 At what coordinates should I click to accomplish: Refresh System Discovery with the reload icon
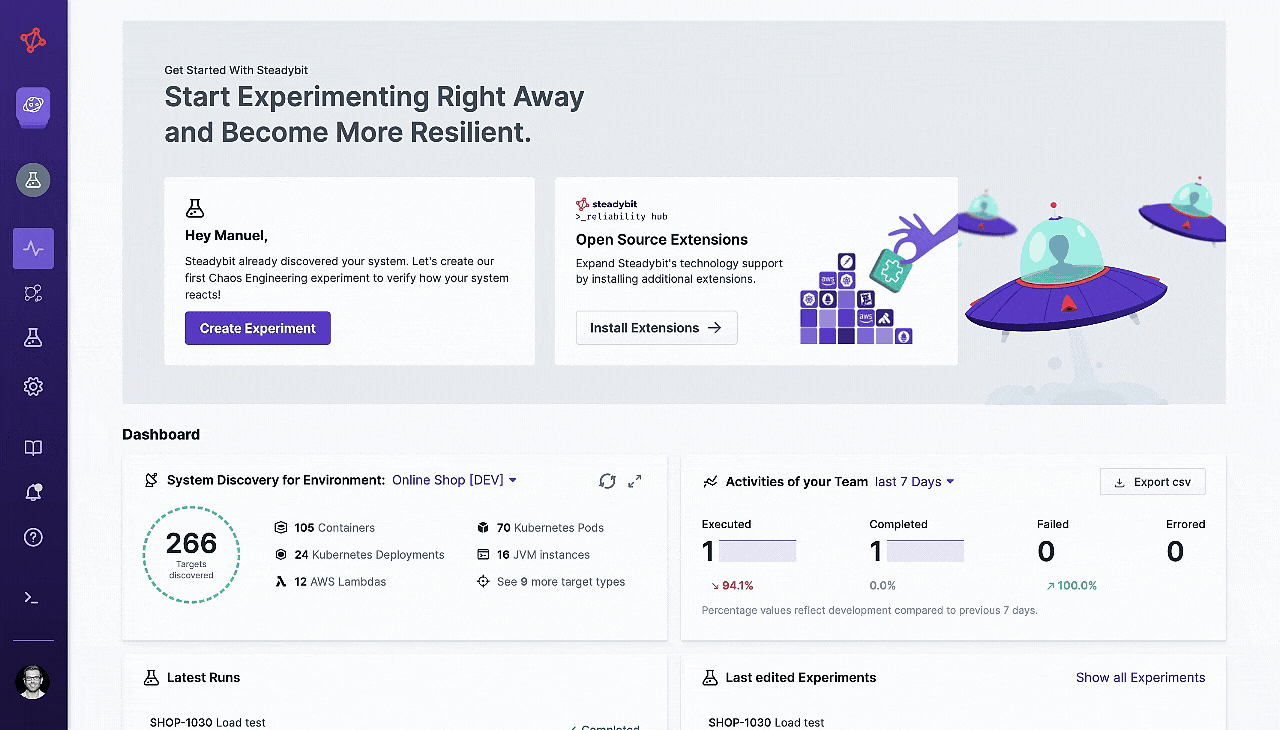[607, 481]
